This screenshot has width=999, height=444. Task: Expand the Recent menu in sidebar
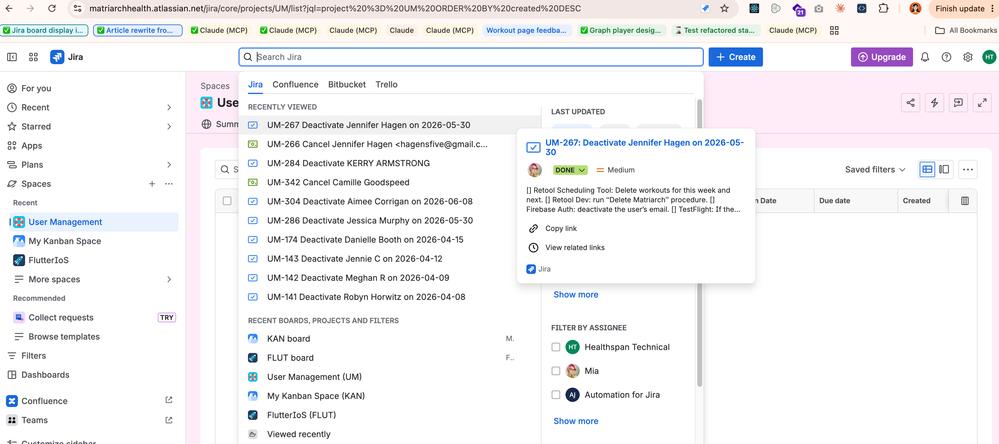(x=169, y=107)
